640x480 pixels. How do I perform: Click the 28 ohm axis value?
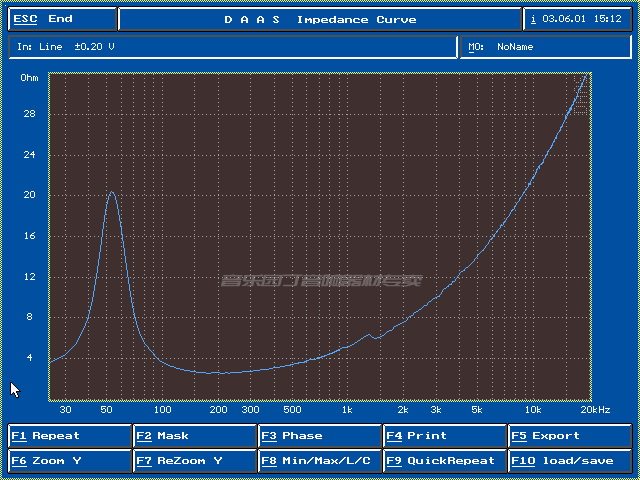(29, 113)
